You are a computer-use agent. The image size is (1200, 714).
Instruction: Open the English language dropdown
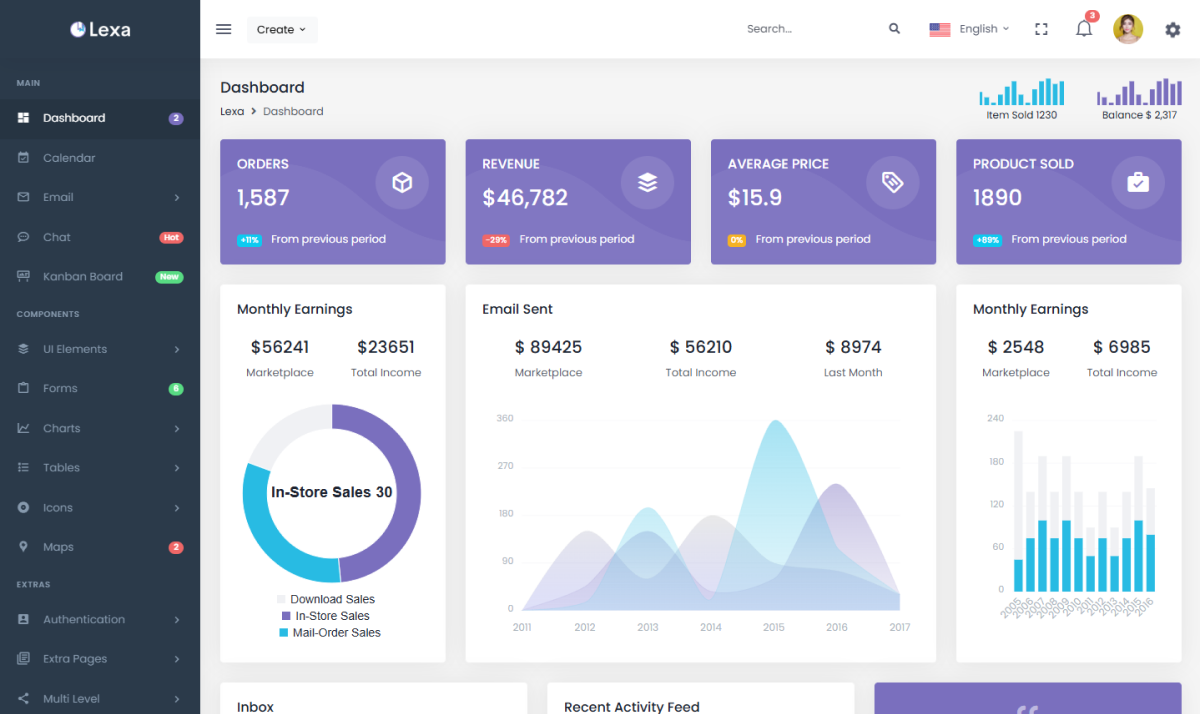coord(969,29)
